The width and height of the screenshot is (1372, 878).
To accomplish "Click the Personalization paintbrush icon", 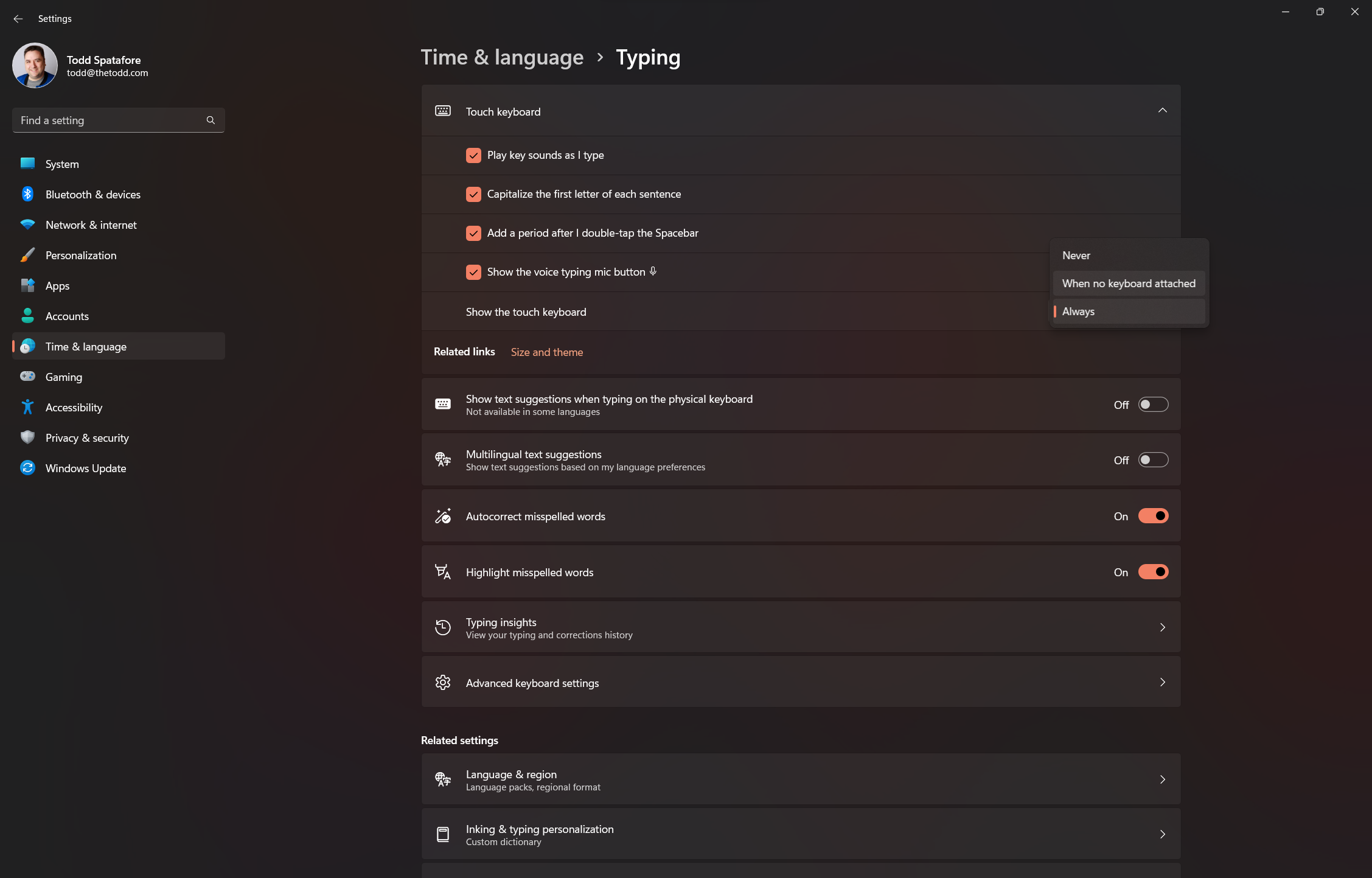I will coord(27,255).
